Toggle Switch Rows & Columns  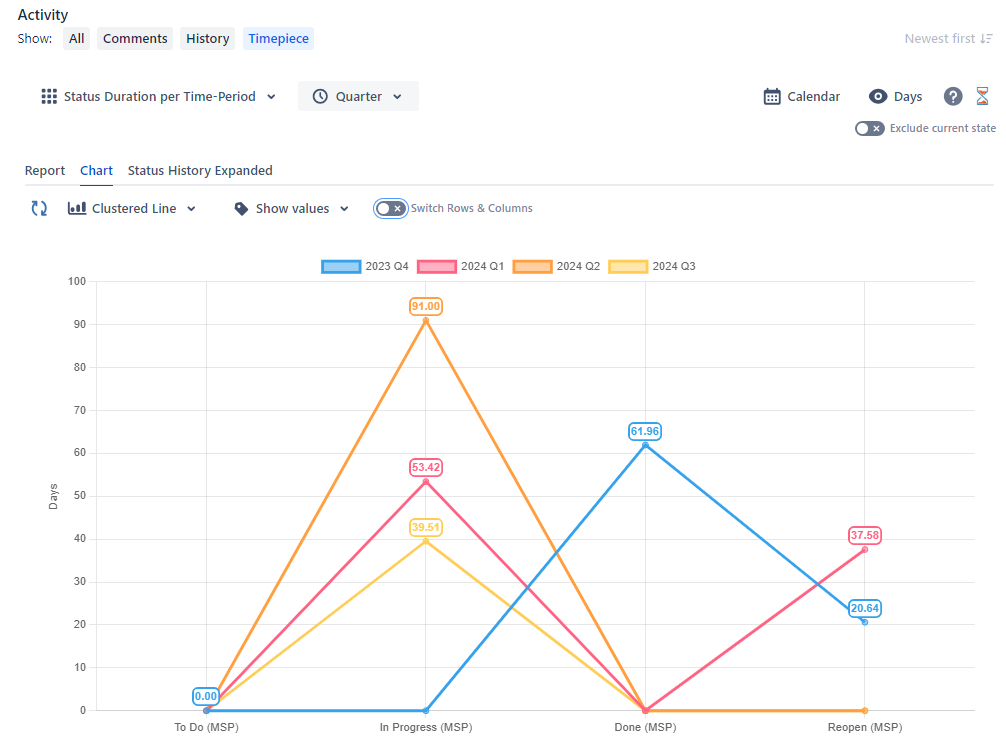[x=390, y=208]
